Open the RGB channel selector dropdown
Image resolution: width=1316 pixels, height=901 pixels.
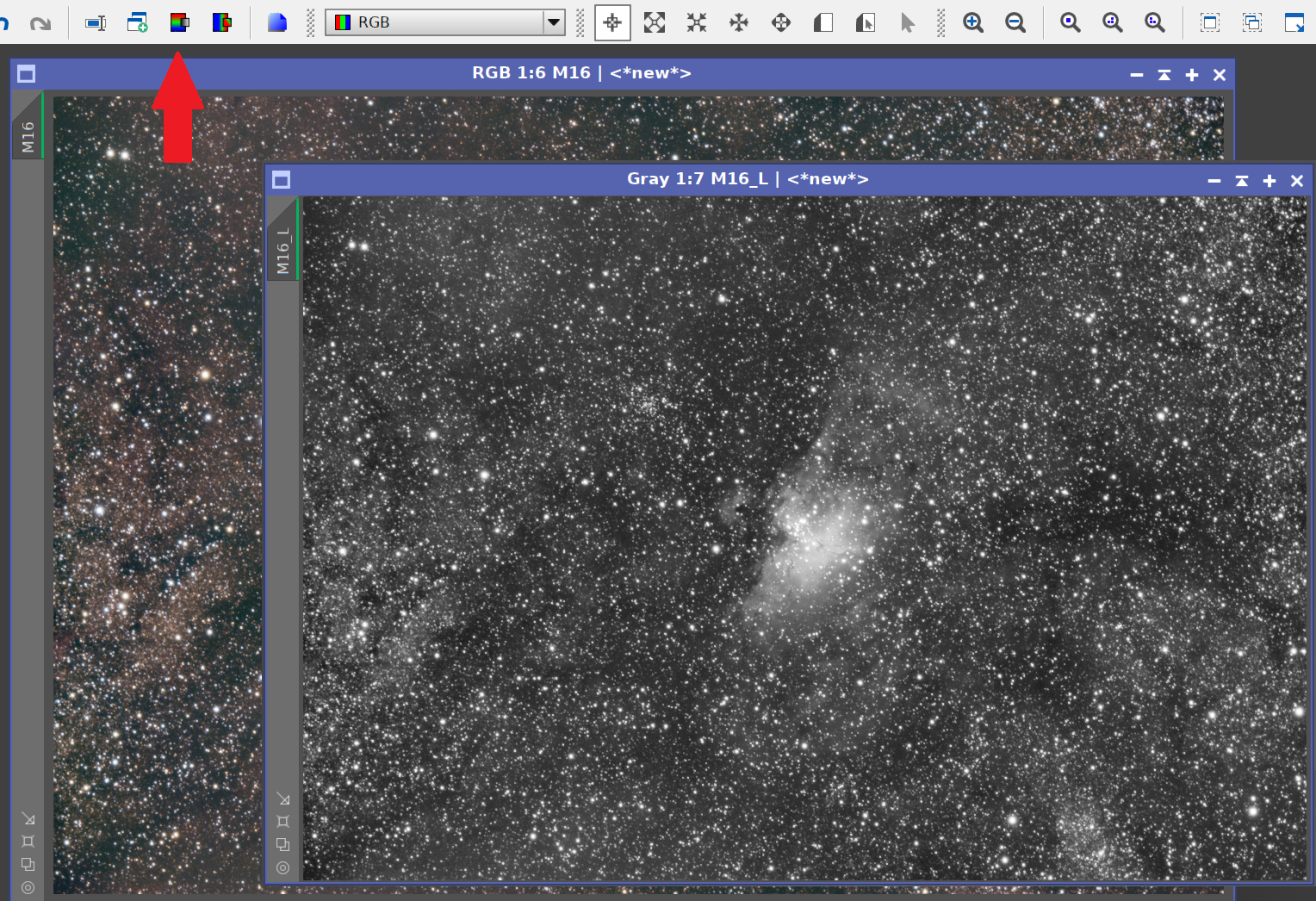tap(554, 22)
